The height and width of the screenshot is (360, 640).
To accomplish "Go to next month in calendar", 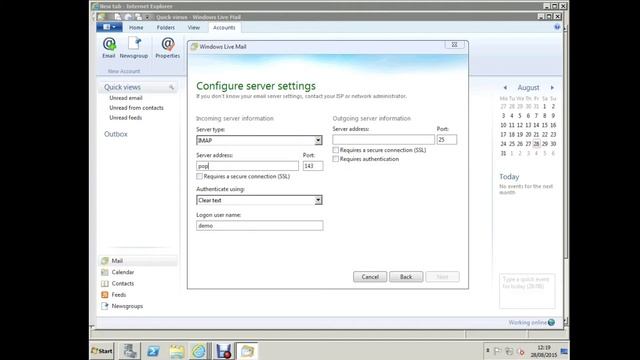I will 552,88.
